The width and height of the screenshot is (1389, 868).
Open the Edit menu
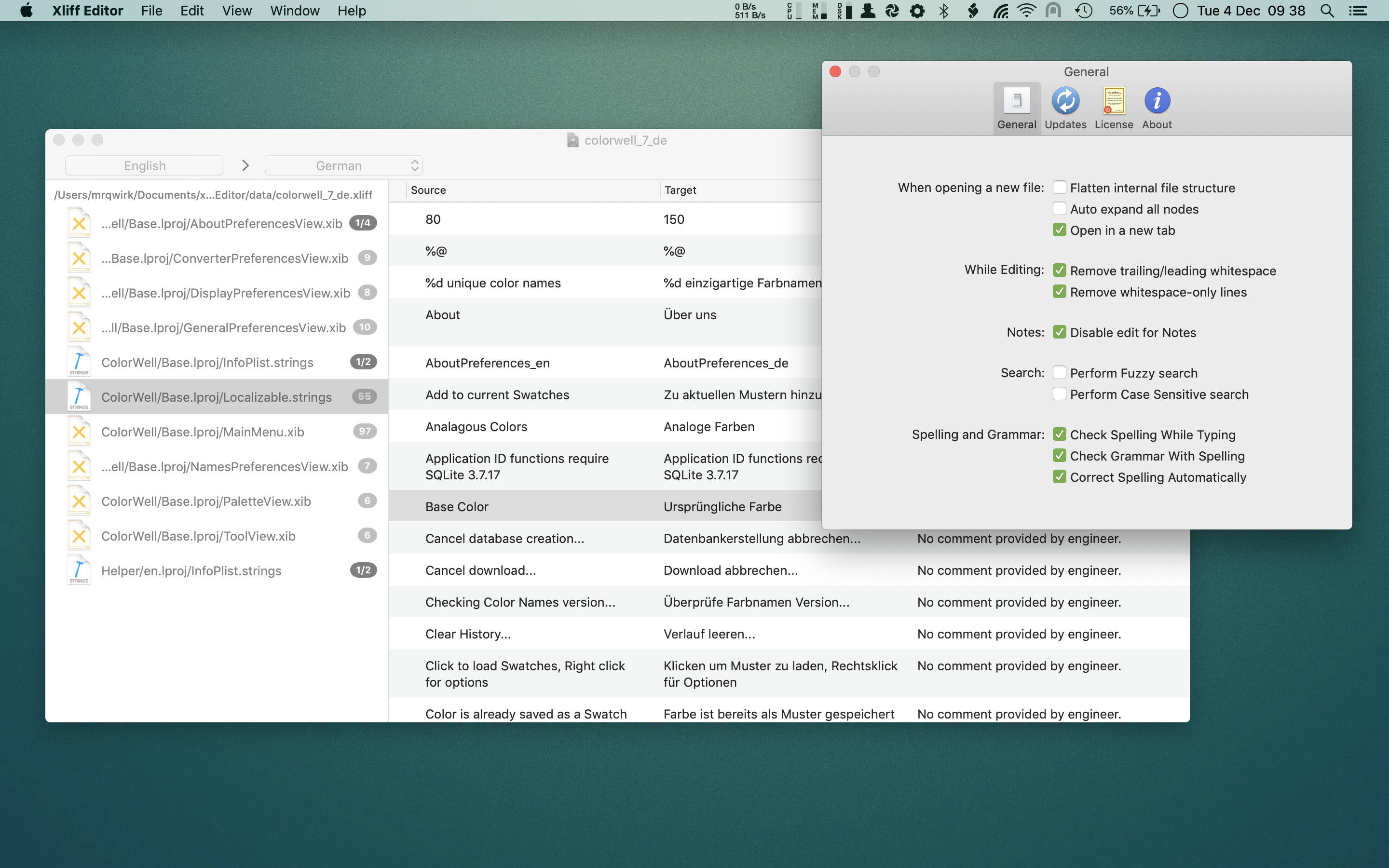(x=191, y=10)
